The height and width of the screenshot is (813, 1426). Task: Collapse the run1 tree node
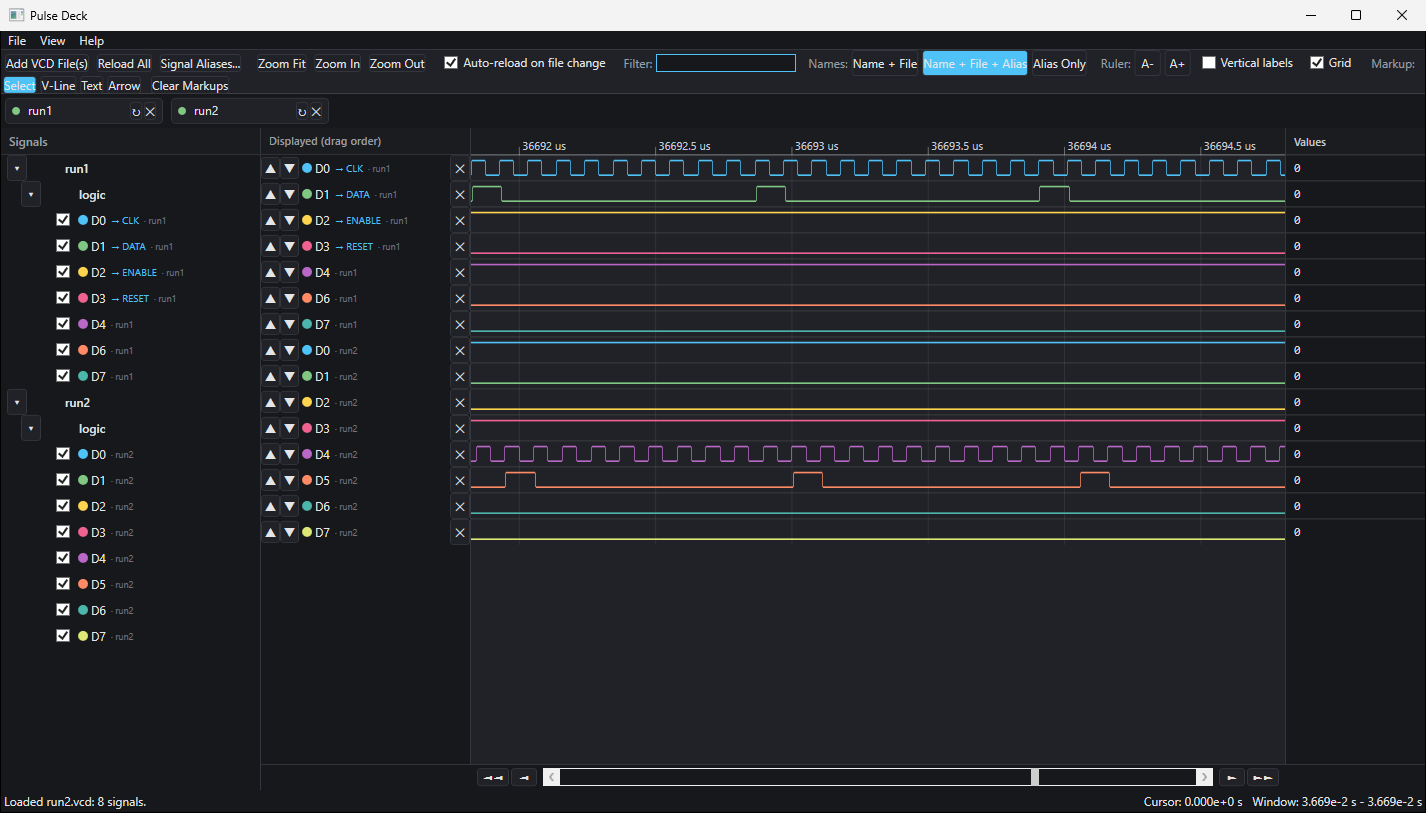(x=17, y=169)
